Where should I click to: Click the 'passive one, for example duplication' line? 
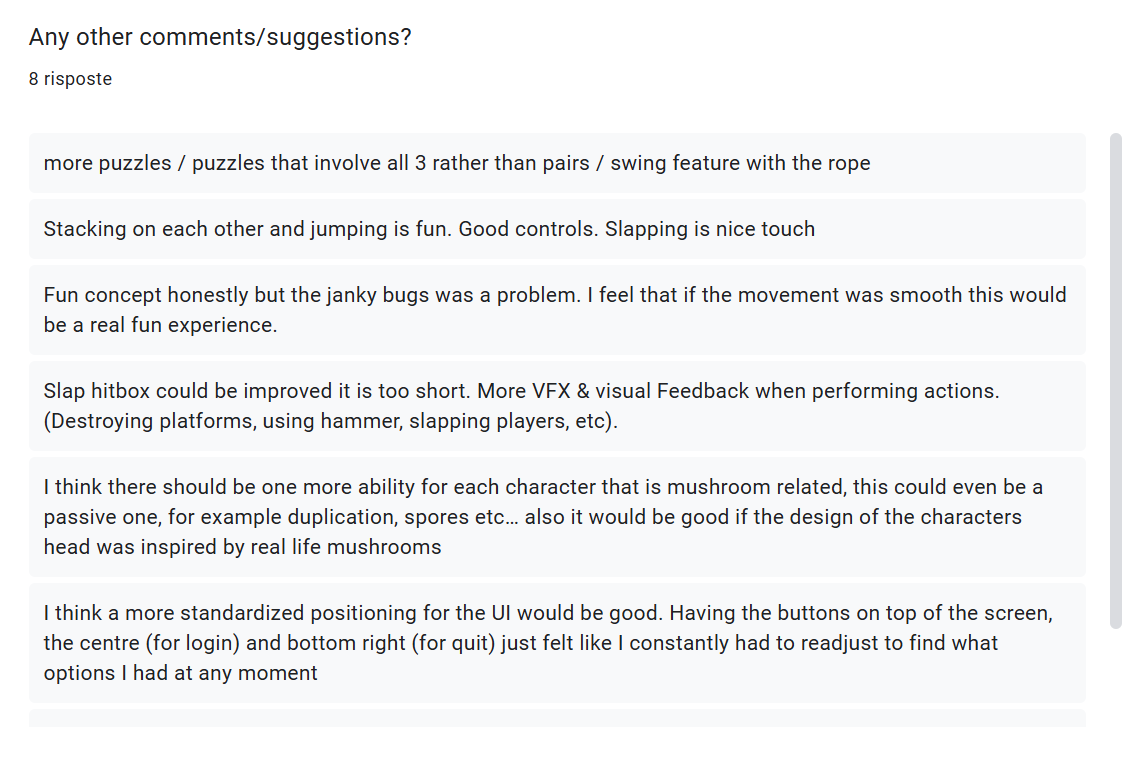[x=532, y=517]
